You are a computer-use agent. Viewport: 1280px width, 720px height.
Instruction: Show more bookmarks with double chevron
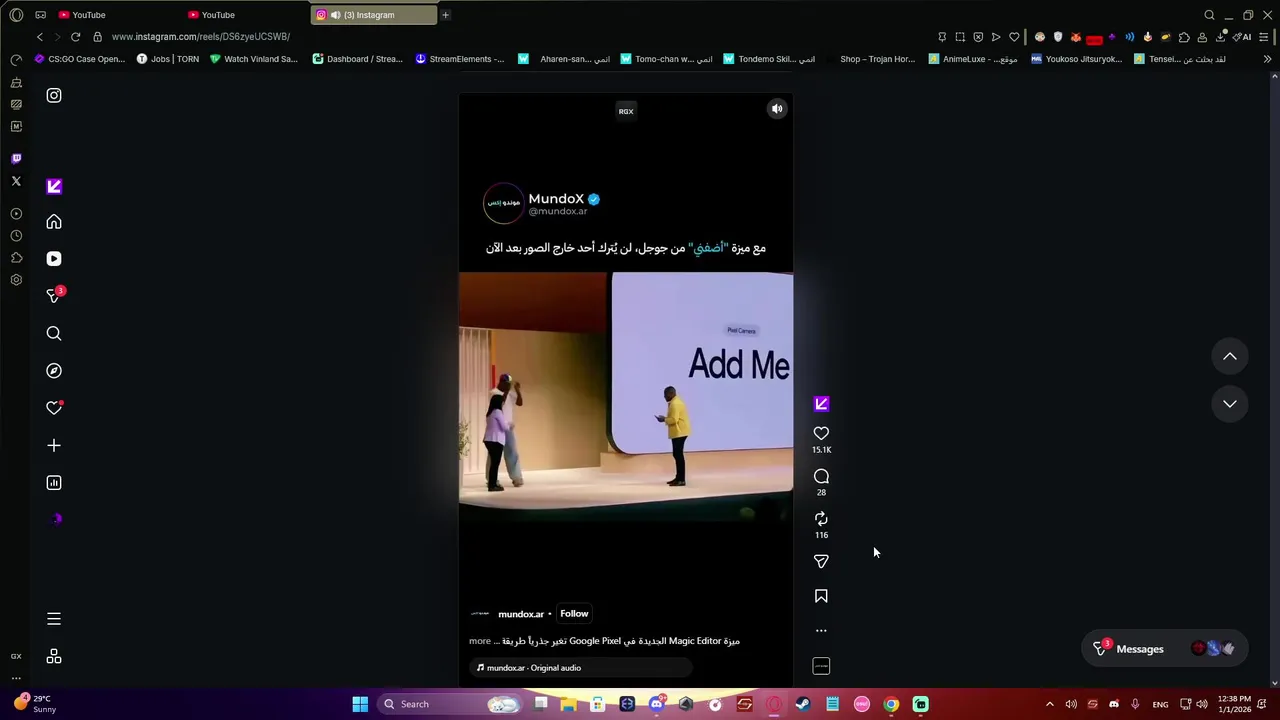coord(1267,59)
